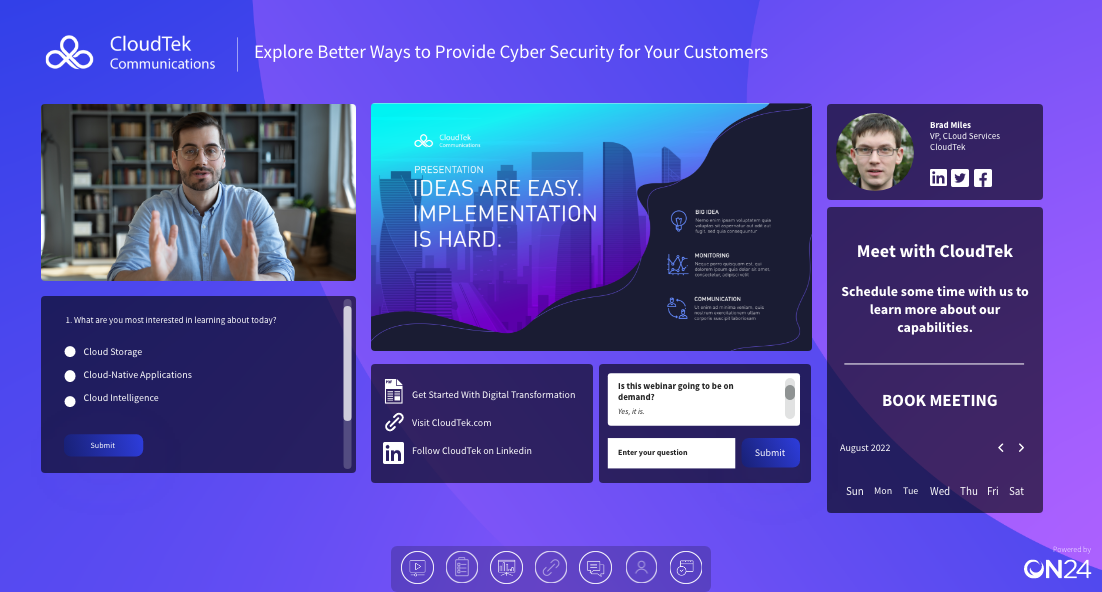Open the survey clipboard dock icon
Screen dimensions: 1102x592
tap(462, 567)
